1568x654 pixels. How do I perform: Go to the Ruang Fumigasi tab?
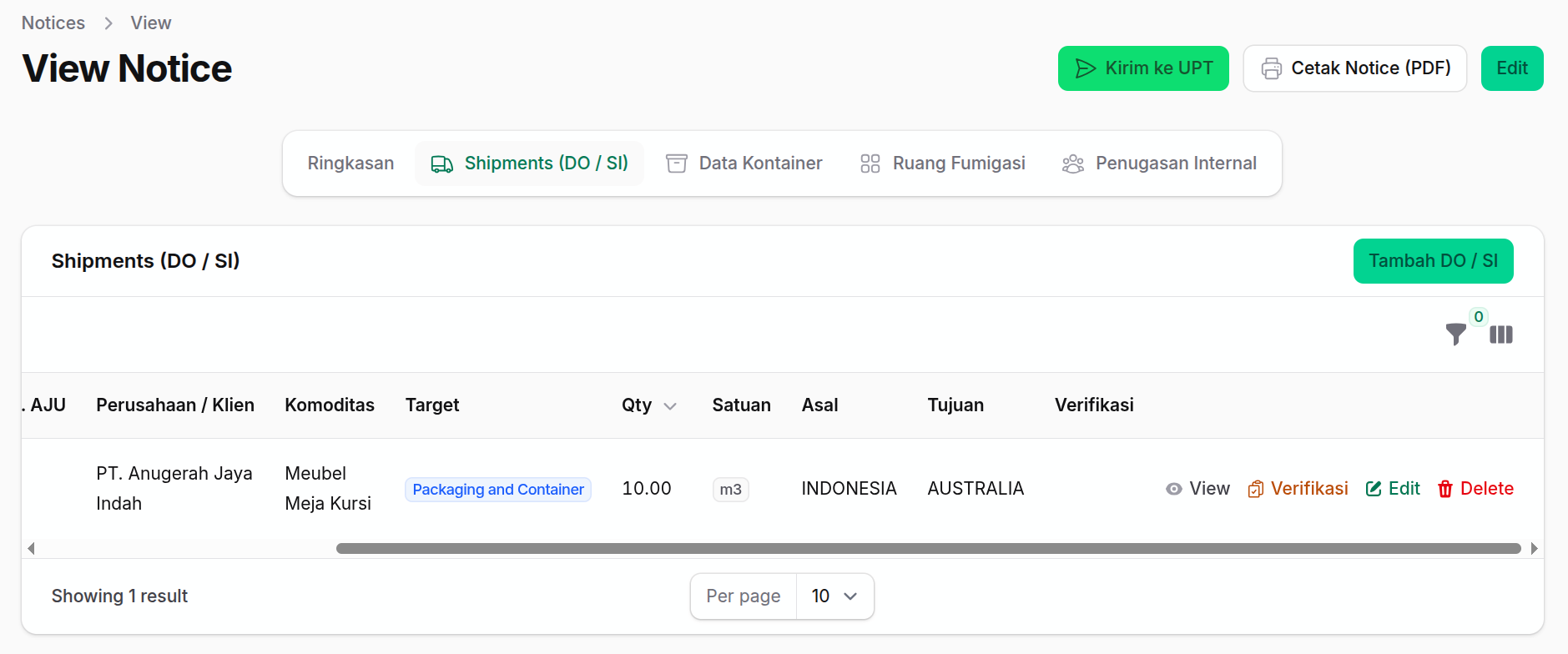(x=943, y=163)
